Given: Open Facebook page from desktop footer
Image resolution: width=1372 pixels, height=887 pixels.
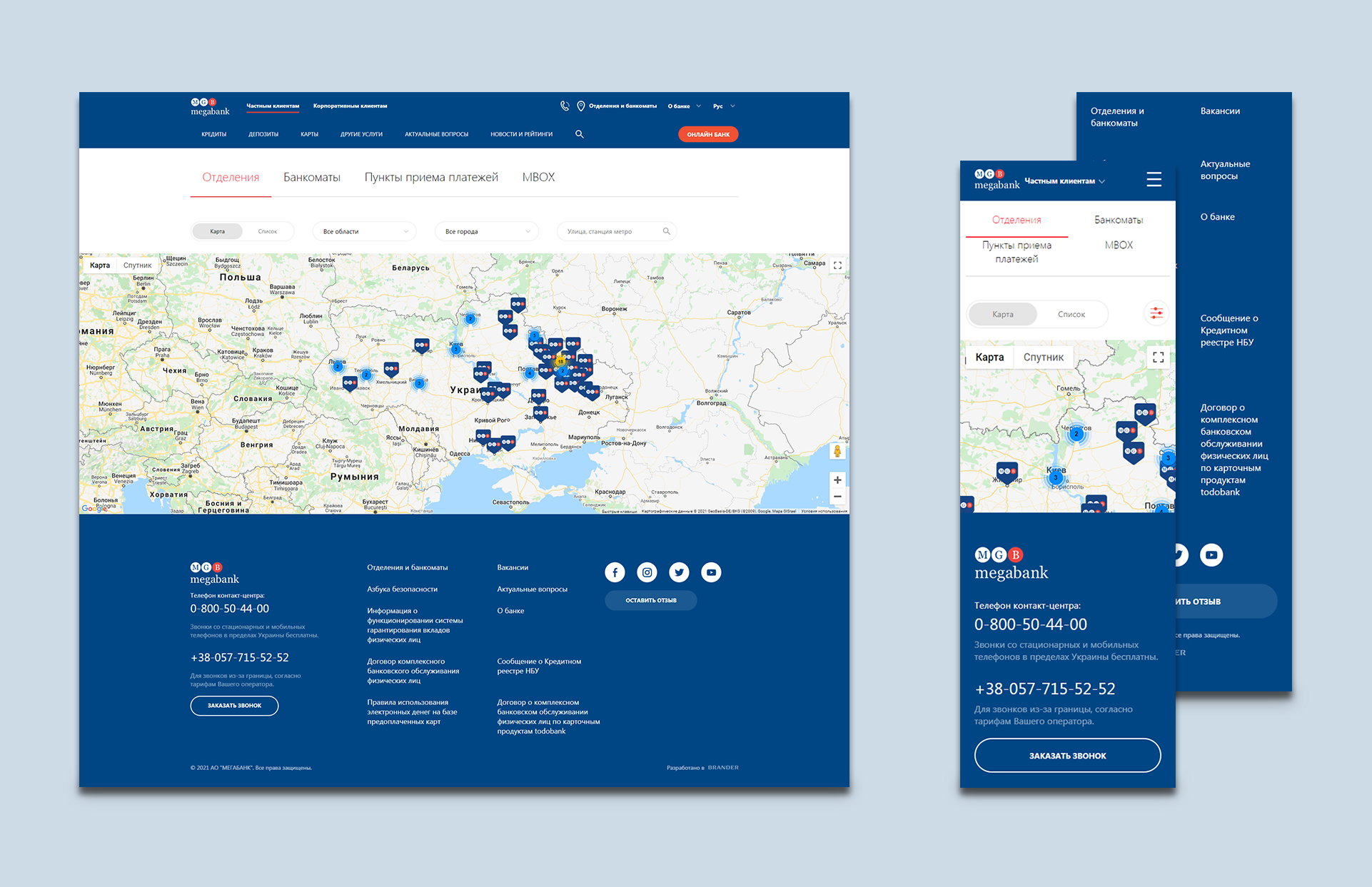Looking at the screenshot, I should point(615,572).
